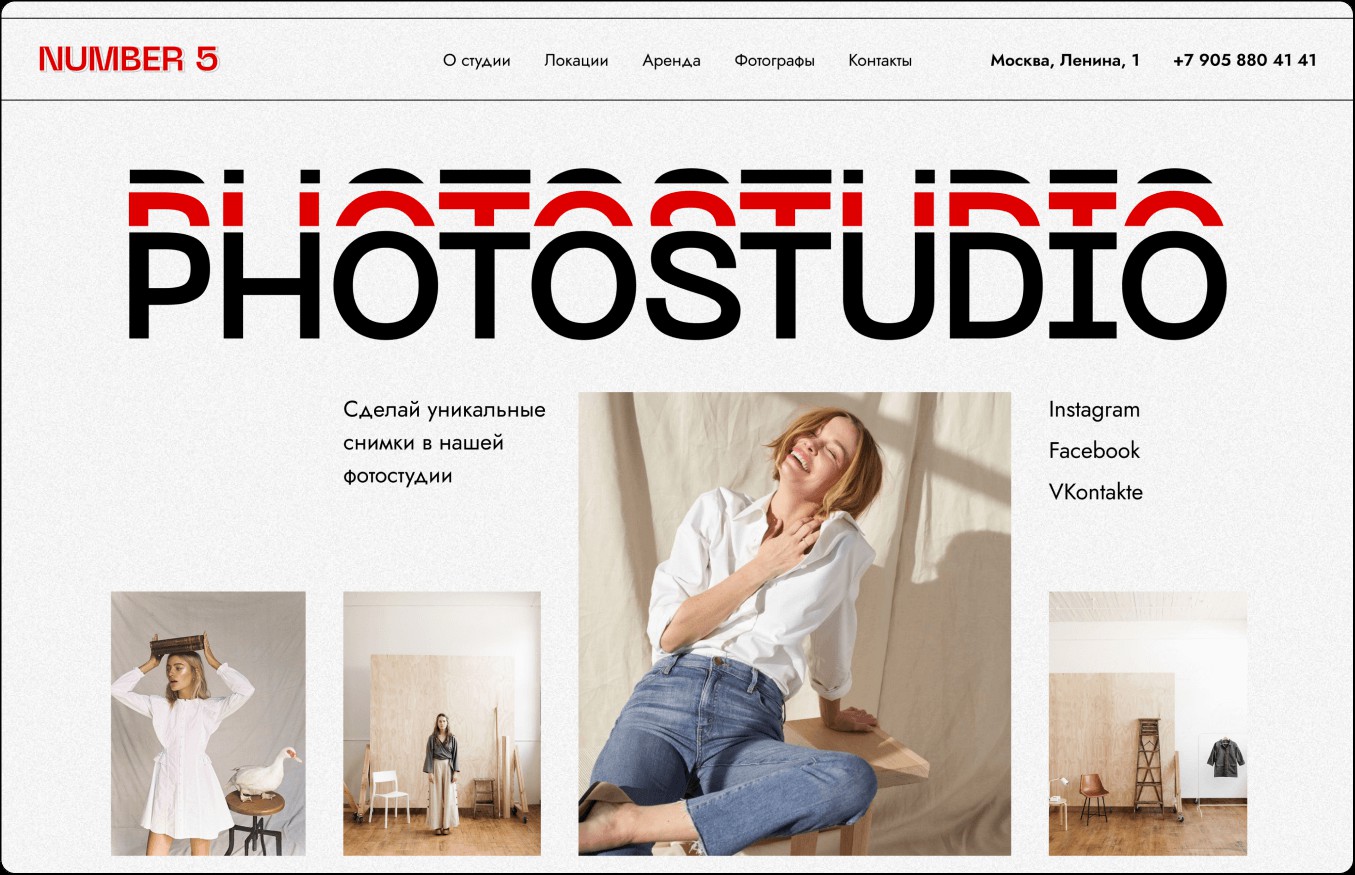Open the VKontakte link
This screenshot has width=1355, height=875.
[x=1095, y=492]
